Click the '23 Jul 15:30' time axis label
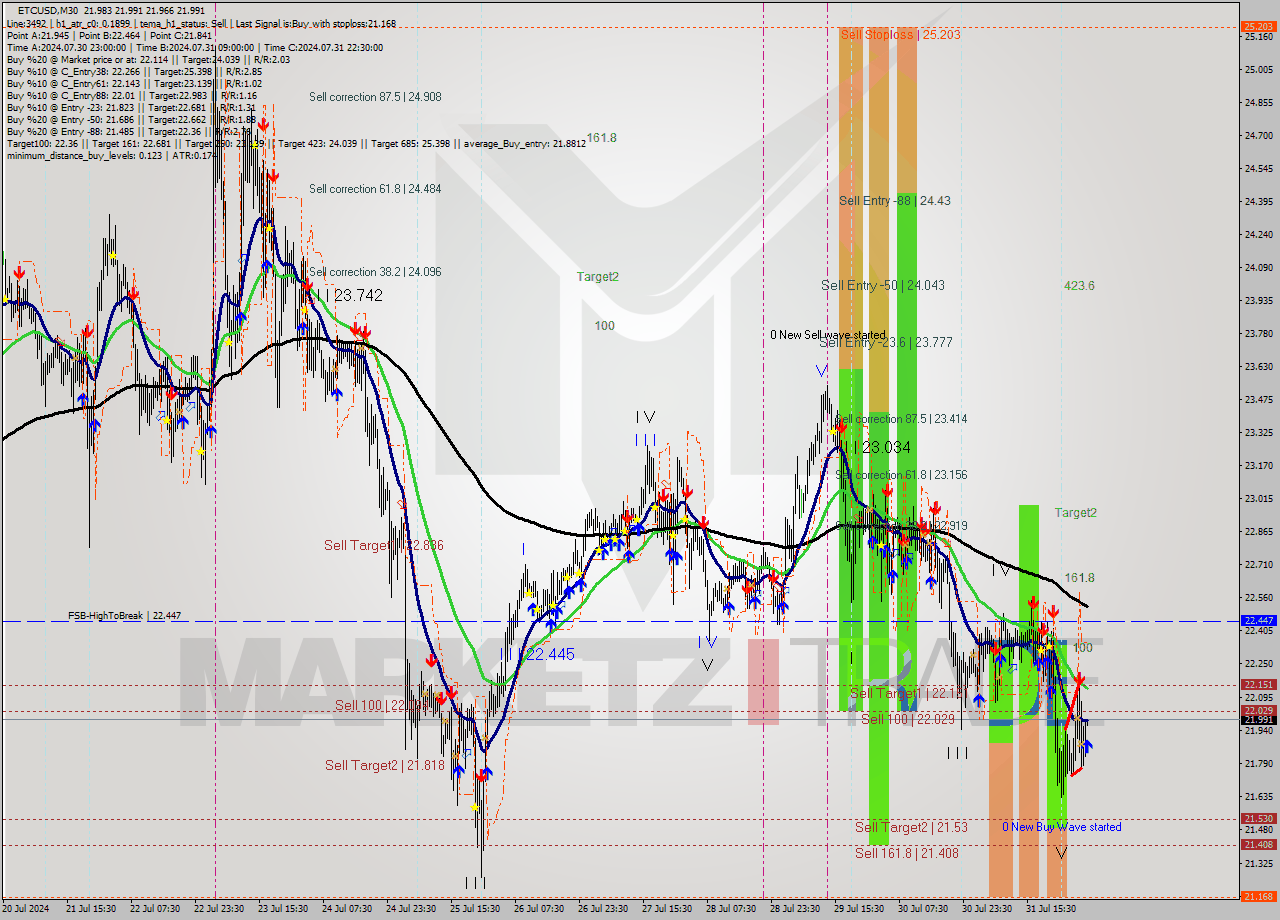 coord(283,909)
